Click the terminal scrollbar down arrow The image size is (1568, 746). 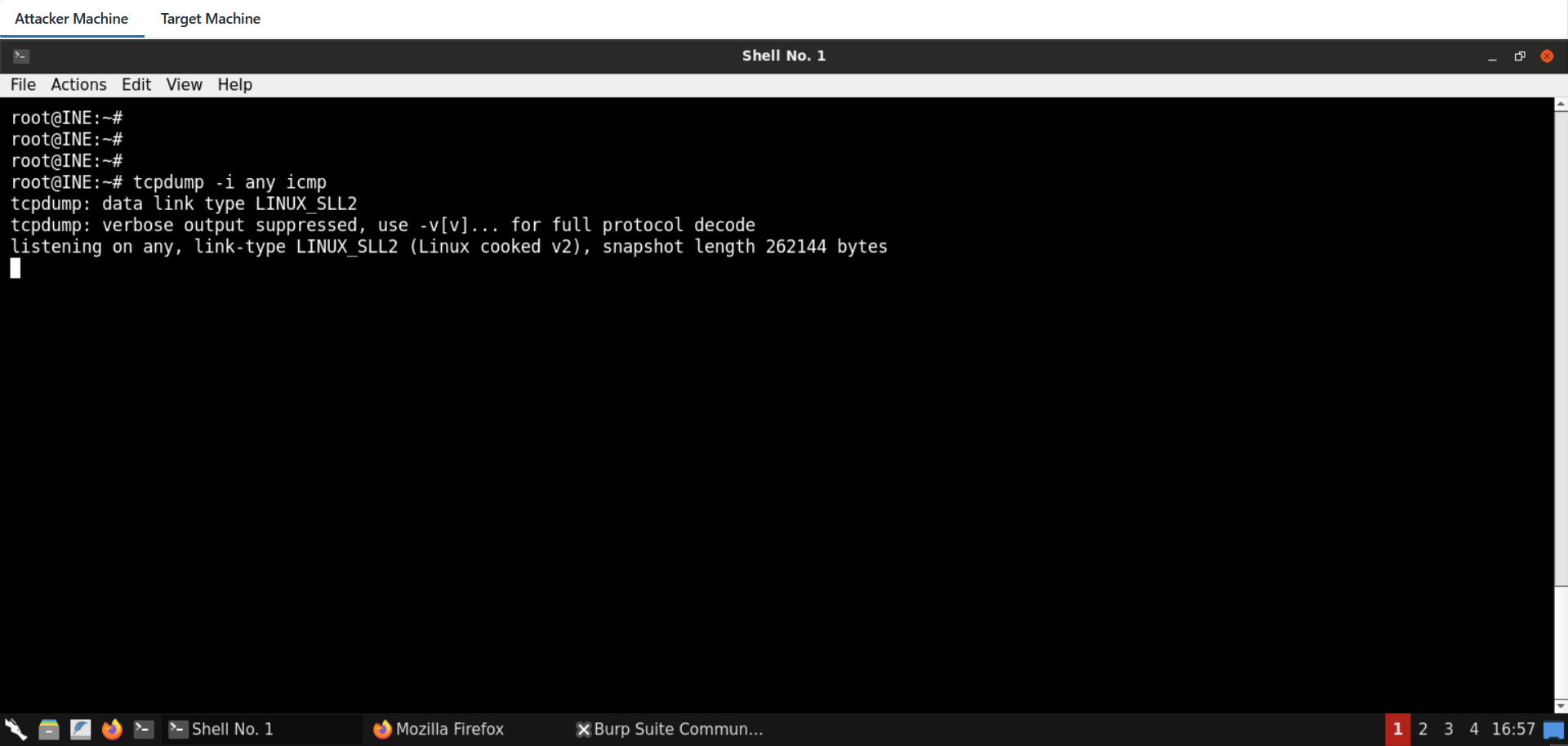(x=1561, y=706)
